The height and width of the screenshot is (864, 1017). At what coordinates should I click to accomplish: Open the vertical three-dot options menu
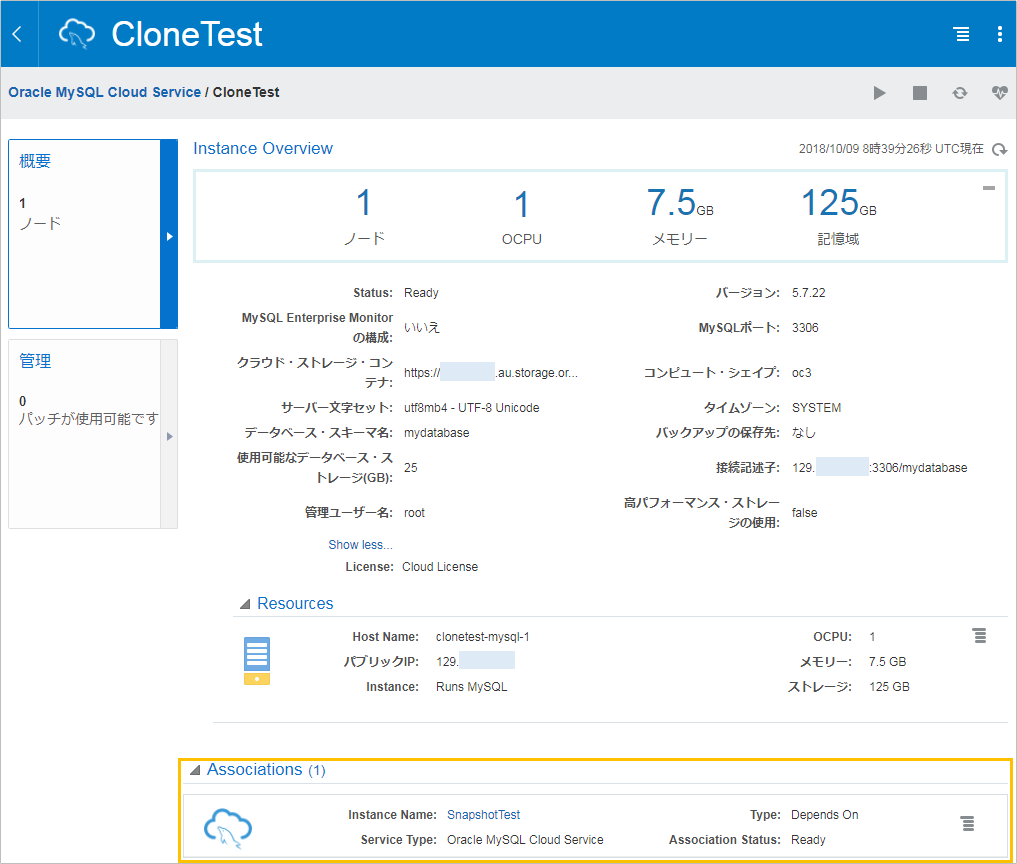[999, 34]
